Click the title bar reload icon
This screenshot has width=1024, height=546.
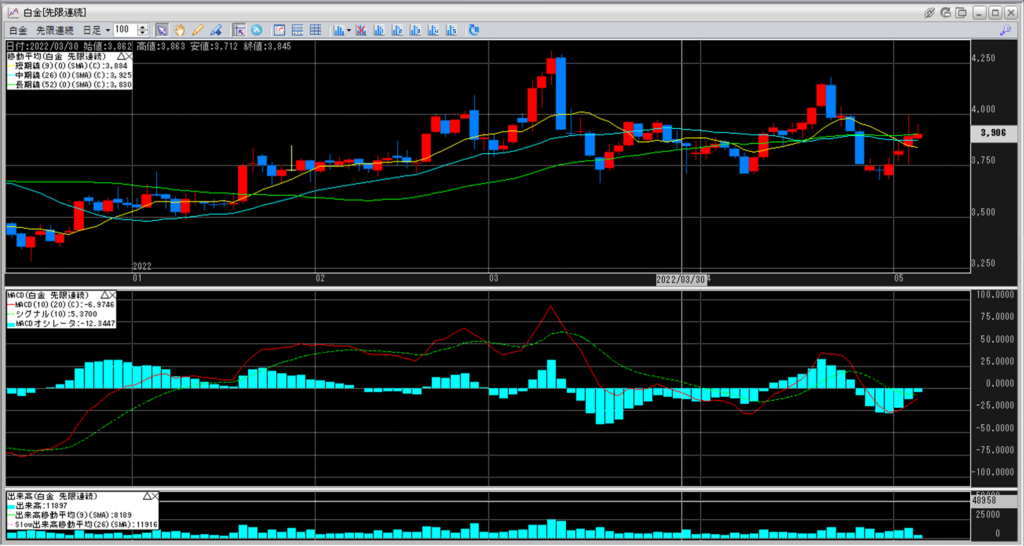(x=946, y=12)
